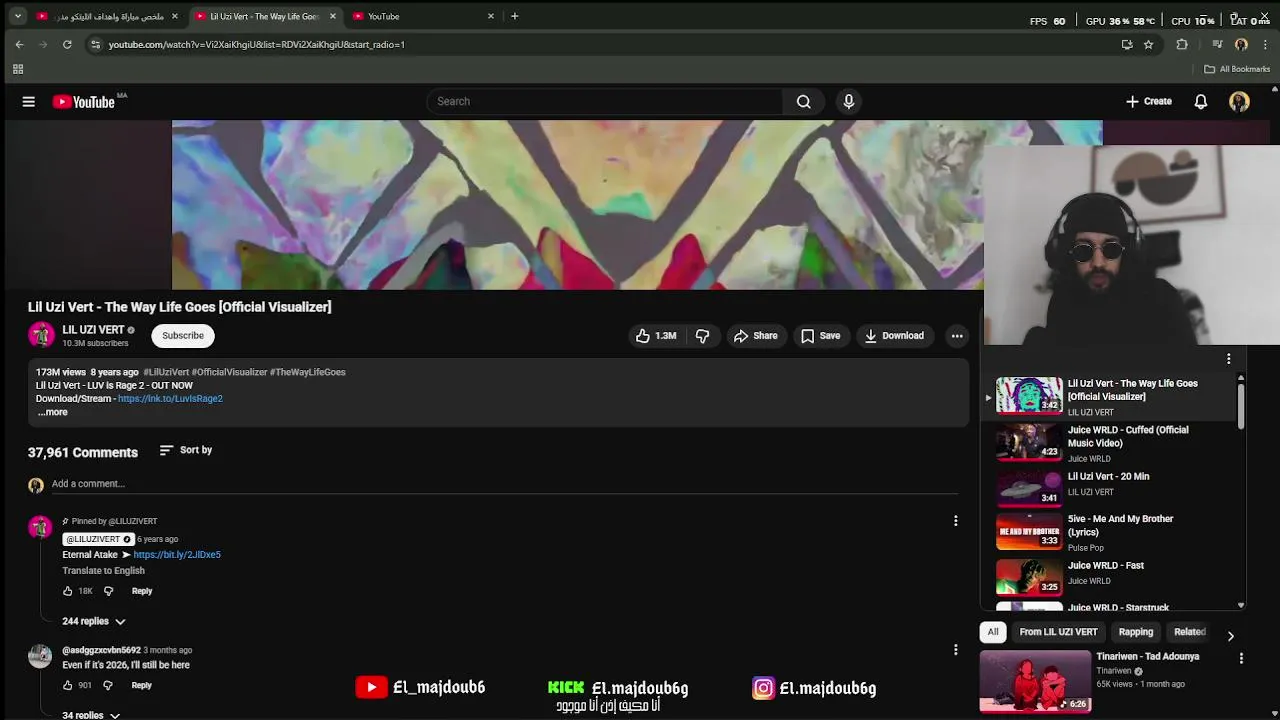The width and height of the screenshot is (1280, 720).
Task: Bookmark this page with the star icon
Action: pos(1148,44)
